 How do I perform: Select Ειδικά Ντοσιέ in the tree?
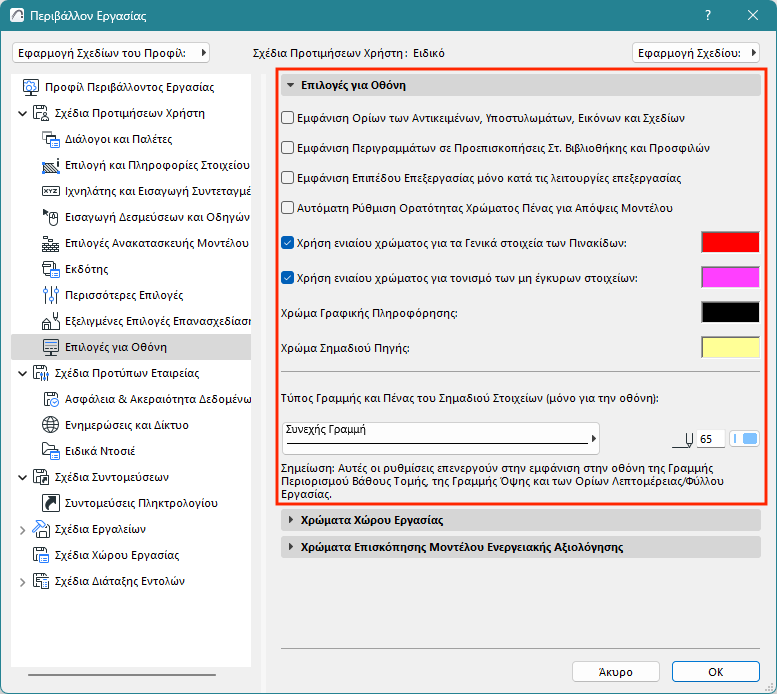100,451
